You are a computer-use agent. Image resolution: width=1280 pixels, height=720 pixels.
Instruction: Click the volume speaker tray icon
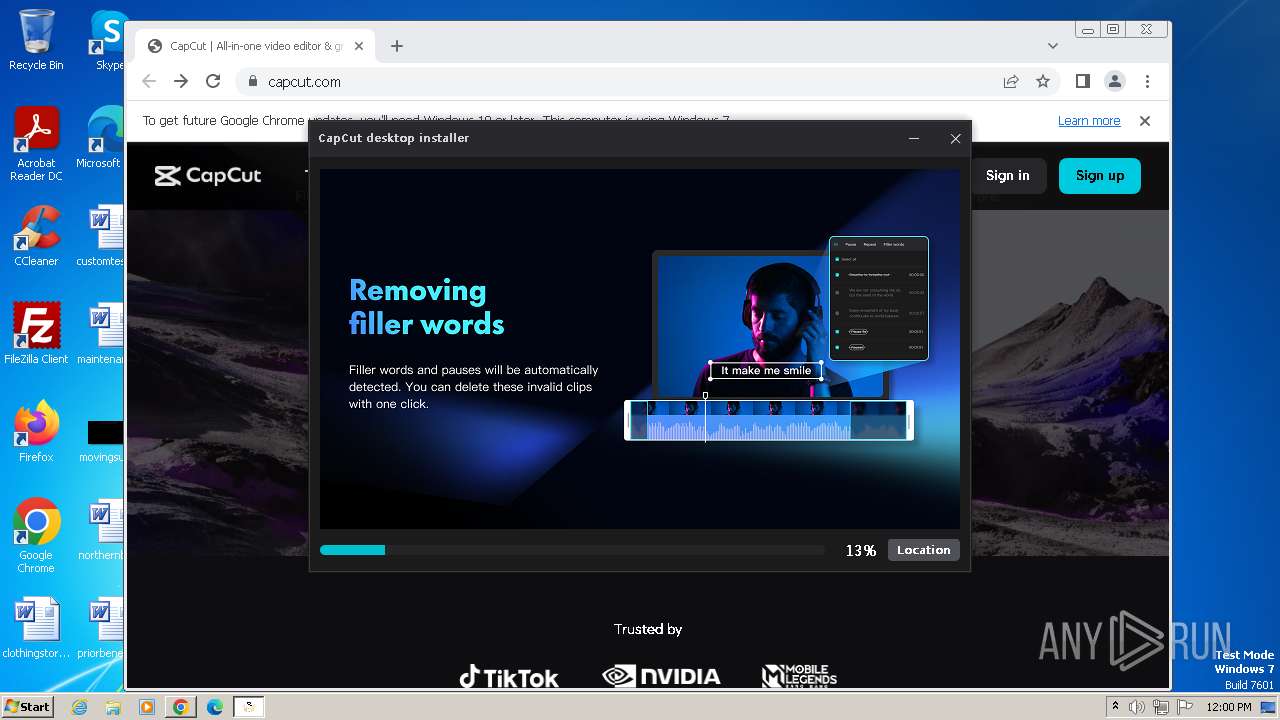pos(1137,707)
